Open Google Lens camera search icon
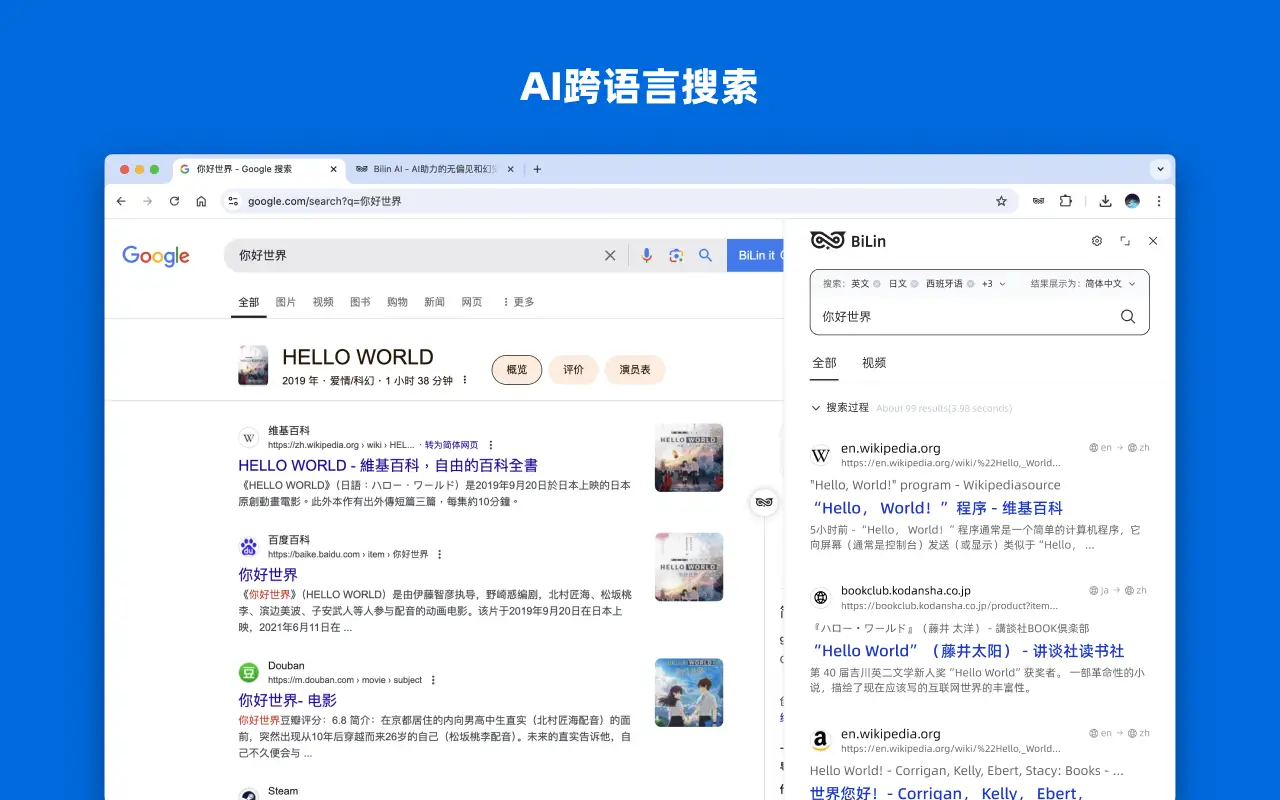 point(676,255)
